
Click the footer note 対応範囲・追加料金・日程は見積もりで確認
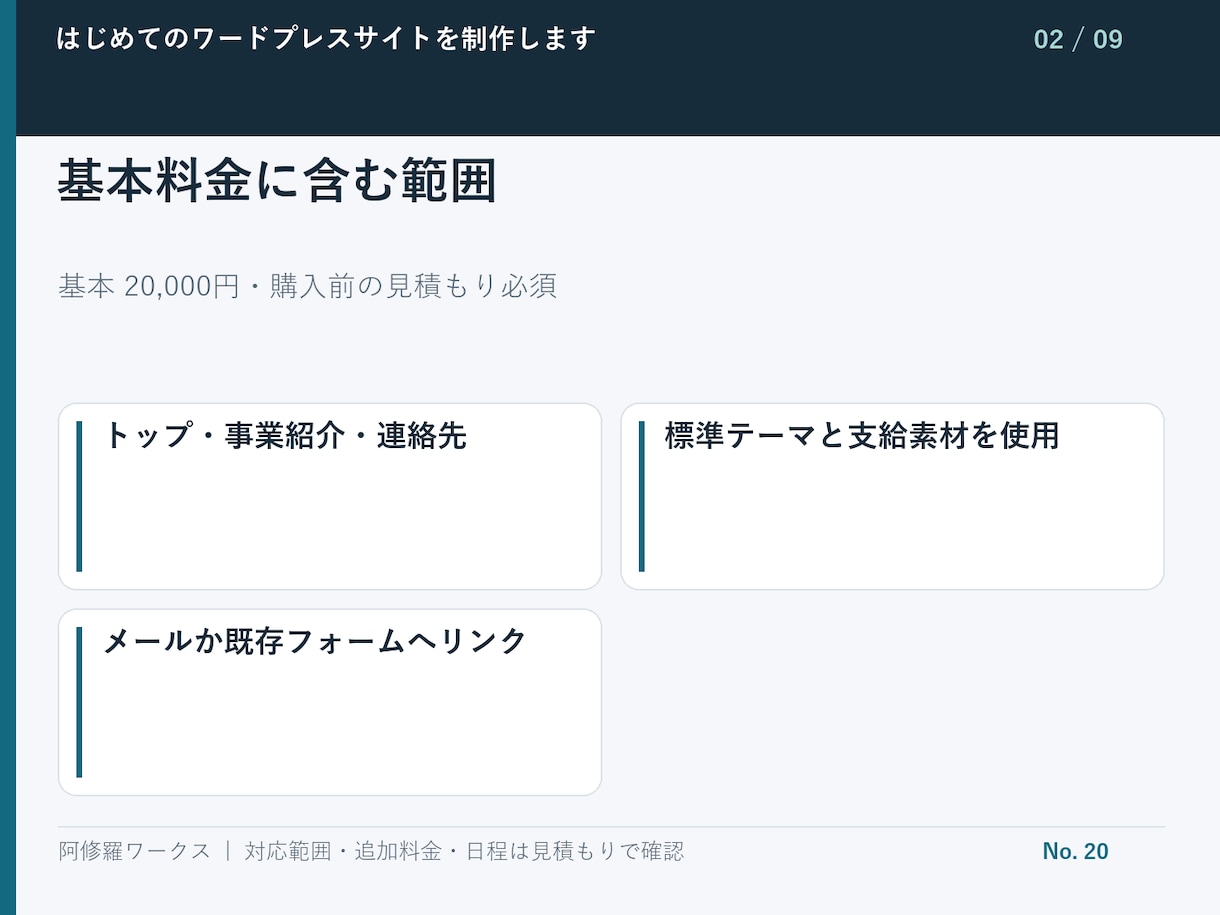(x=465, y=851)
